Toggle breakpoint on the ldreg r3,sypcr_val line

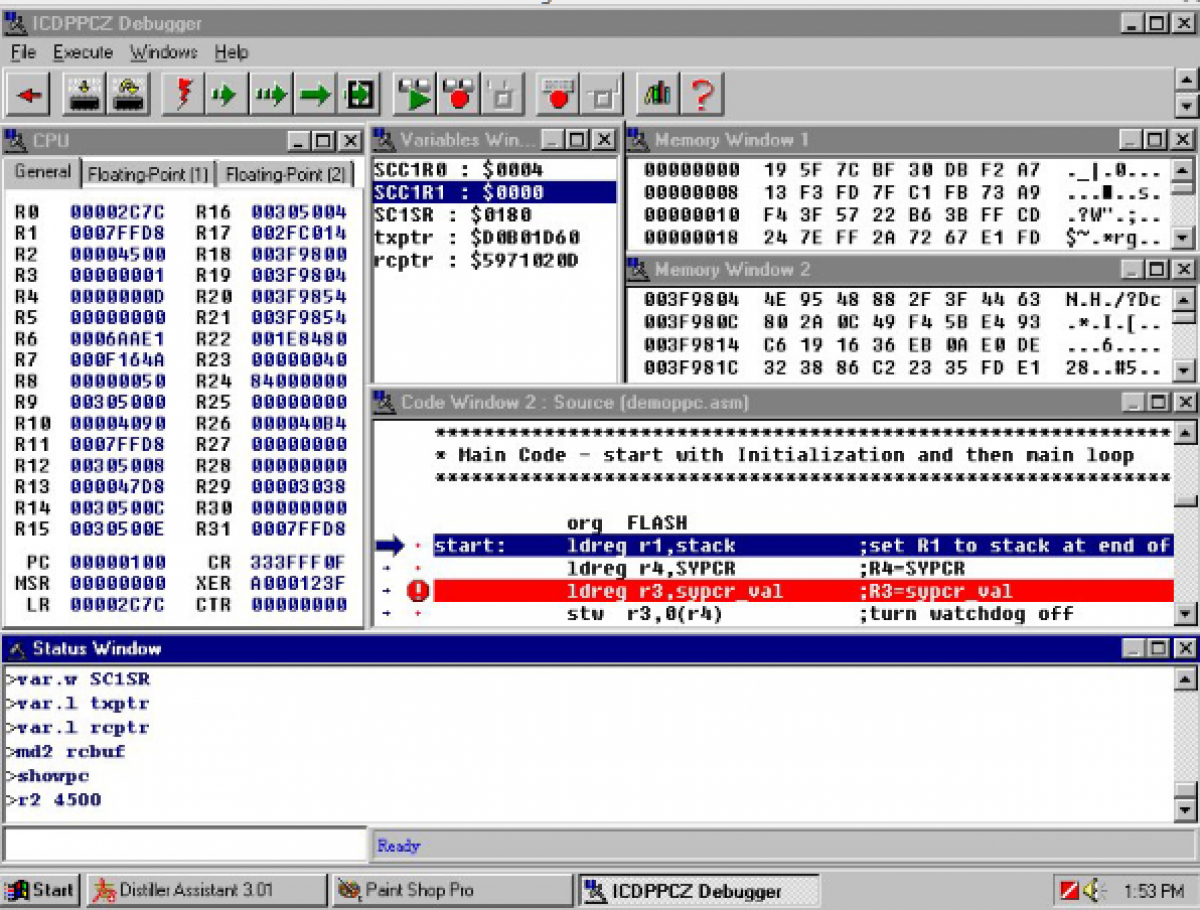click(x=418, y=591)
